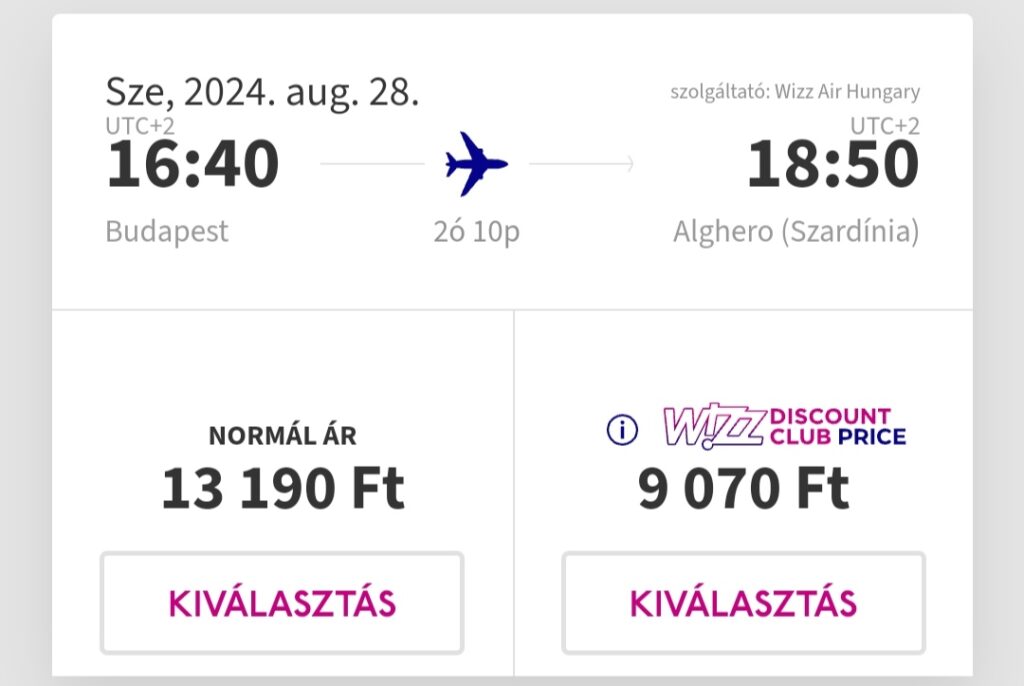Screen dimensions: 1024x686
Task: Click the flight date Sze, 2024. aug. 28.
Action: (x=262, y=92)
